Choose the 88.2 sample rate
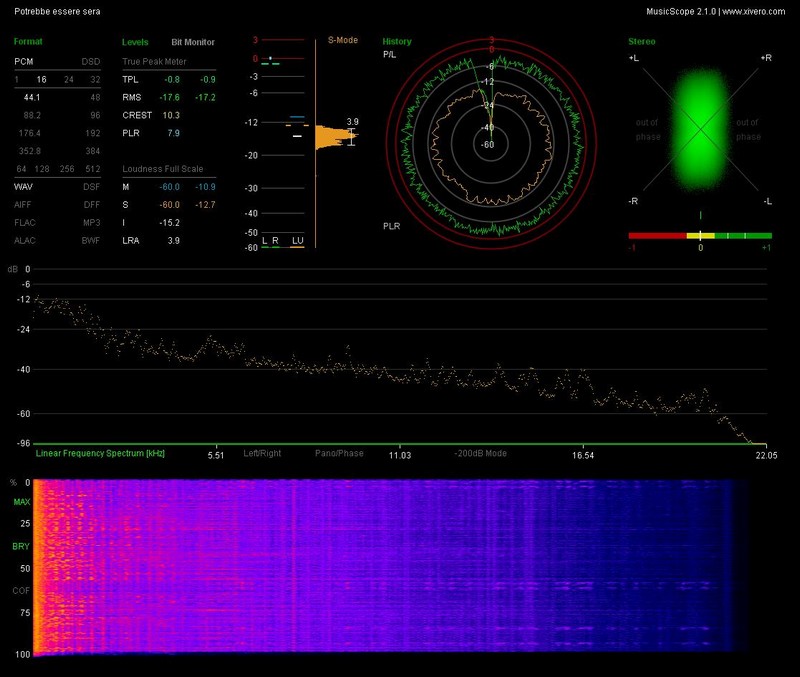Viewport: 800px width, 677px height. [32, 115]
